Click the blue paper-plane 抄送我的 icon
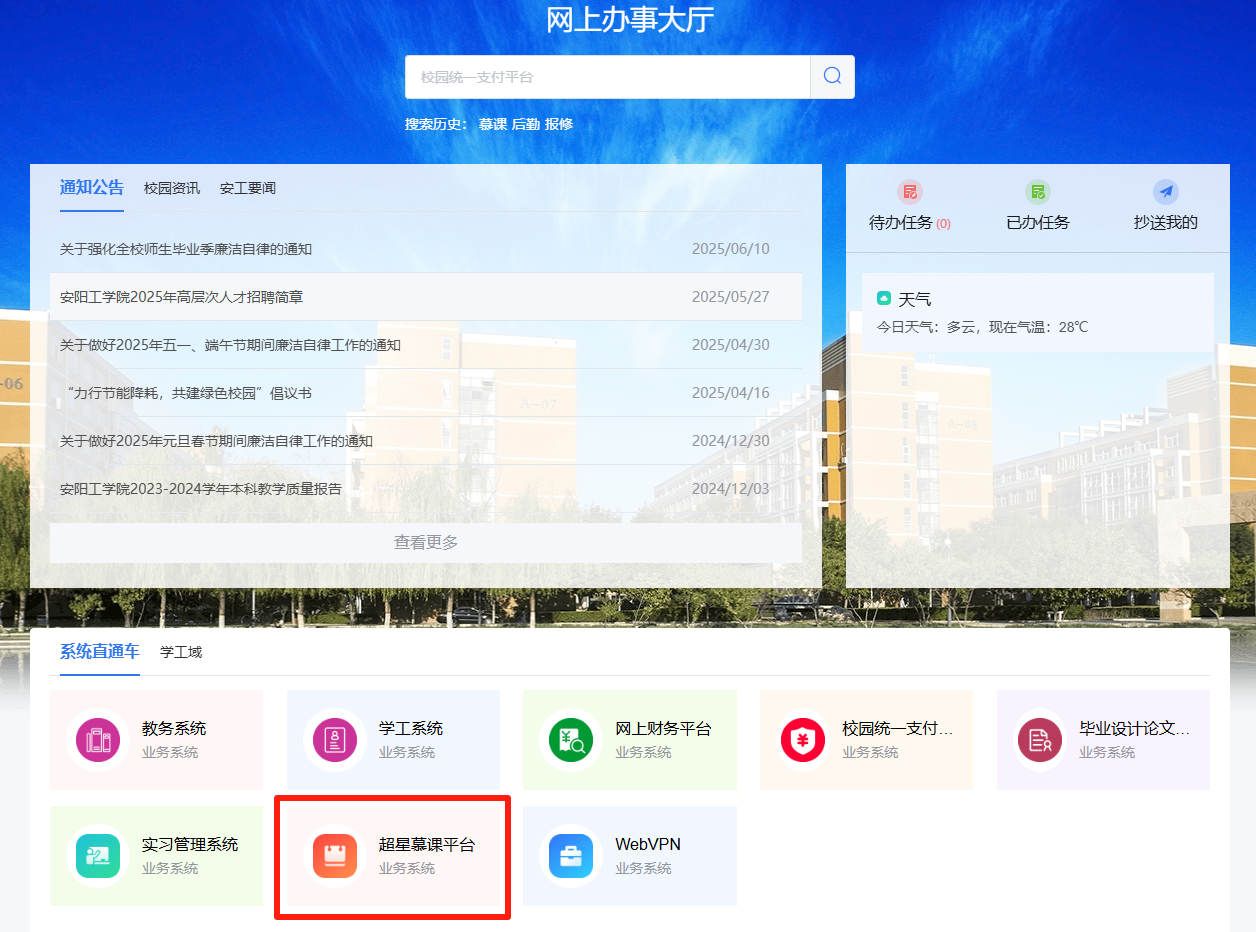 1166,192
